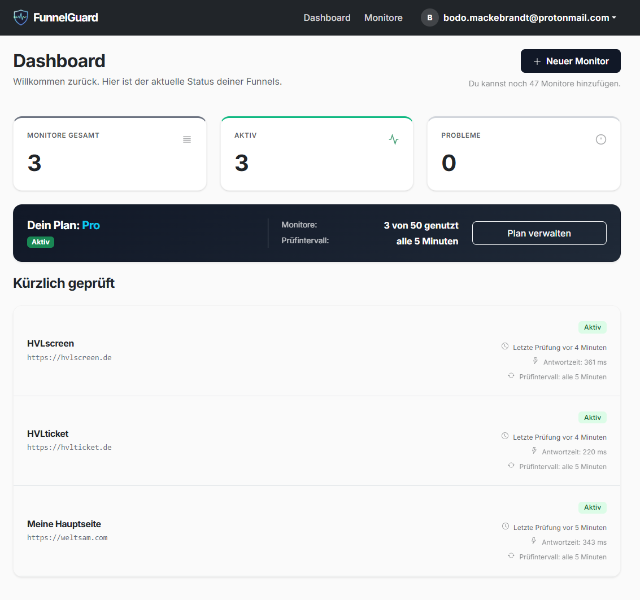Click the circle icon in the Probleme card

click(601, 140)
